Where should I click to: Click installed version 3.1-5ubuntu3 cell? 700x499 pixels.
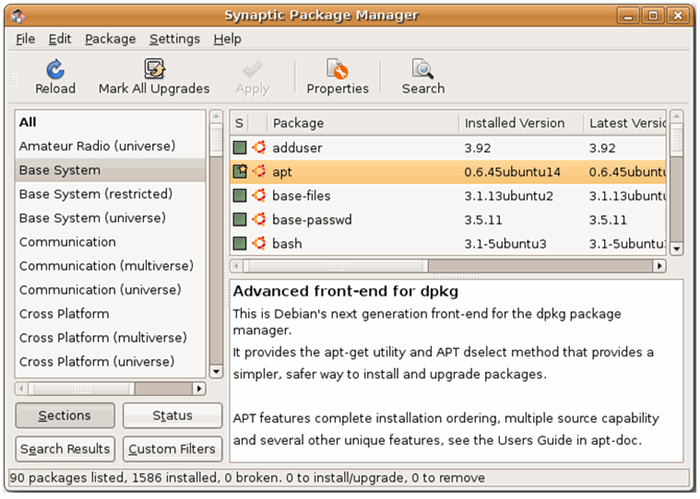[x=505, y=244]
